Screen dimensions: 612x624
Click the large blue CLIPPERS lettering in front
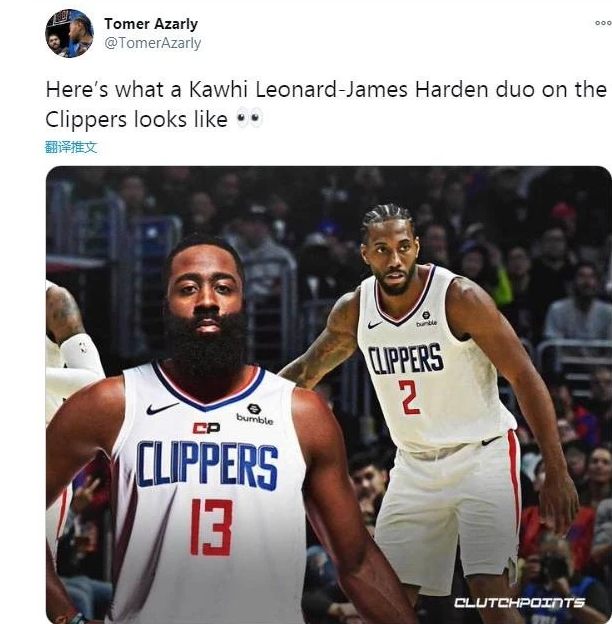(207, 465)
